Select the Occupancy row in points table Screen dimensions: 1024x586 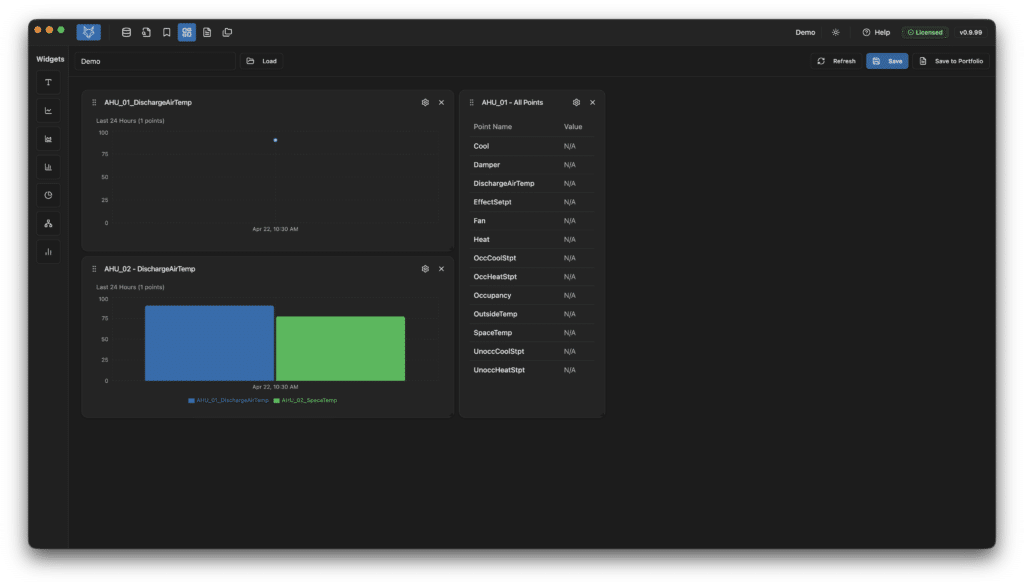tap(532, 295)
